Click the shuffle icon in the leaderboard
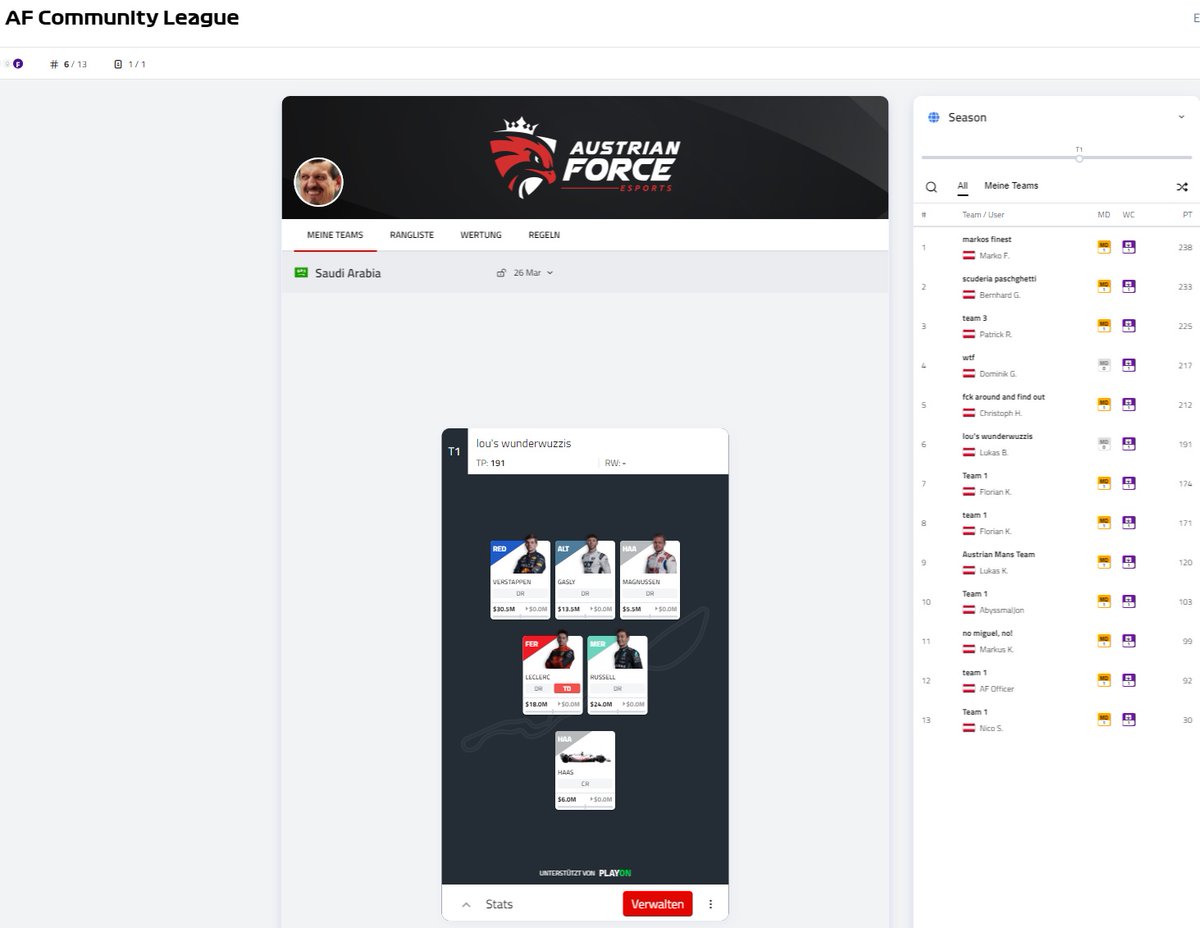This screenshot has width=1200, height=928. pos(1182,186)
